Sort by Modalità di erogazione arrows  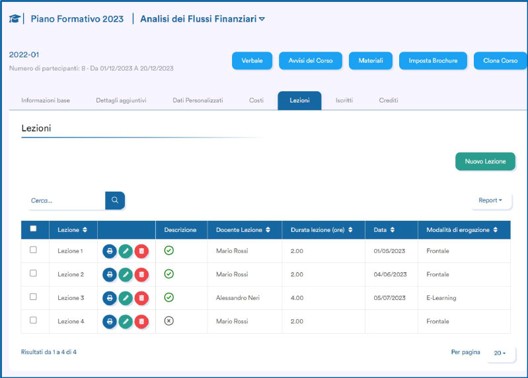pos(495,230)
